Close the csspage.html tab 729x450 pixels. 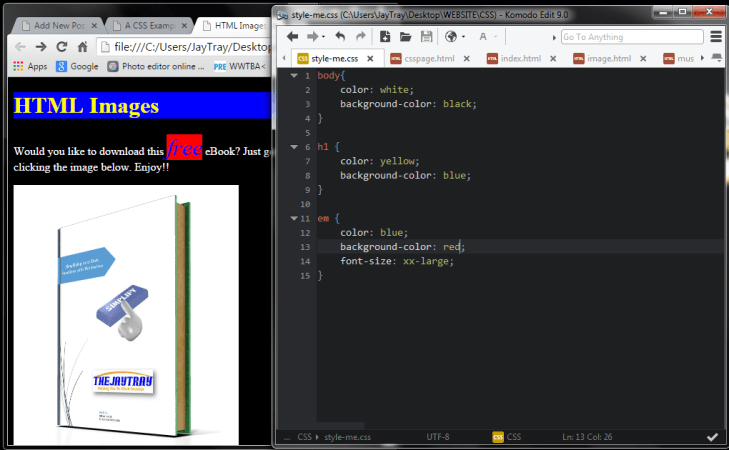coord(466,59)
